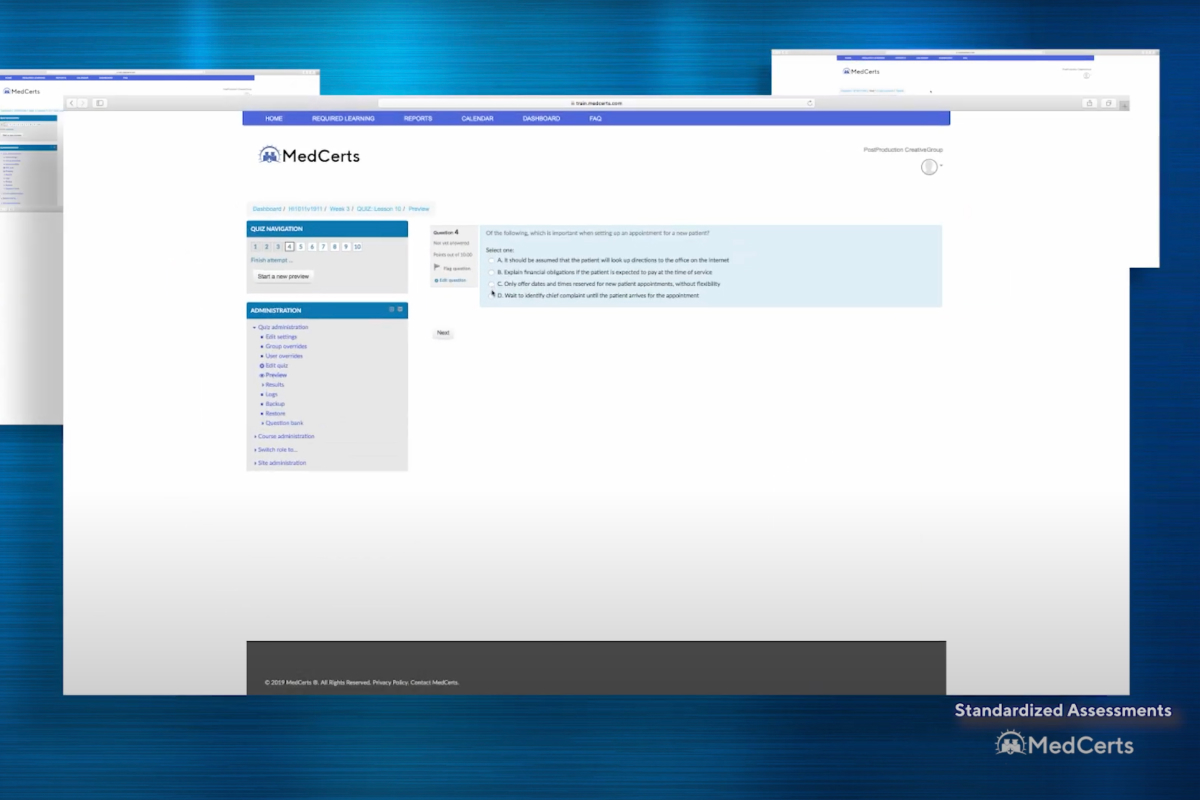Jump to question 7 in quiz navigation

click(323, 246)
